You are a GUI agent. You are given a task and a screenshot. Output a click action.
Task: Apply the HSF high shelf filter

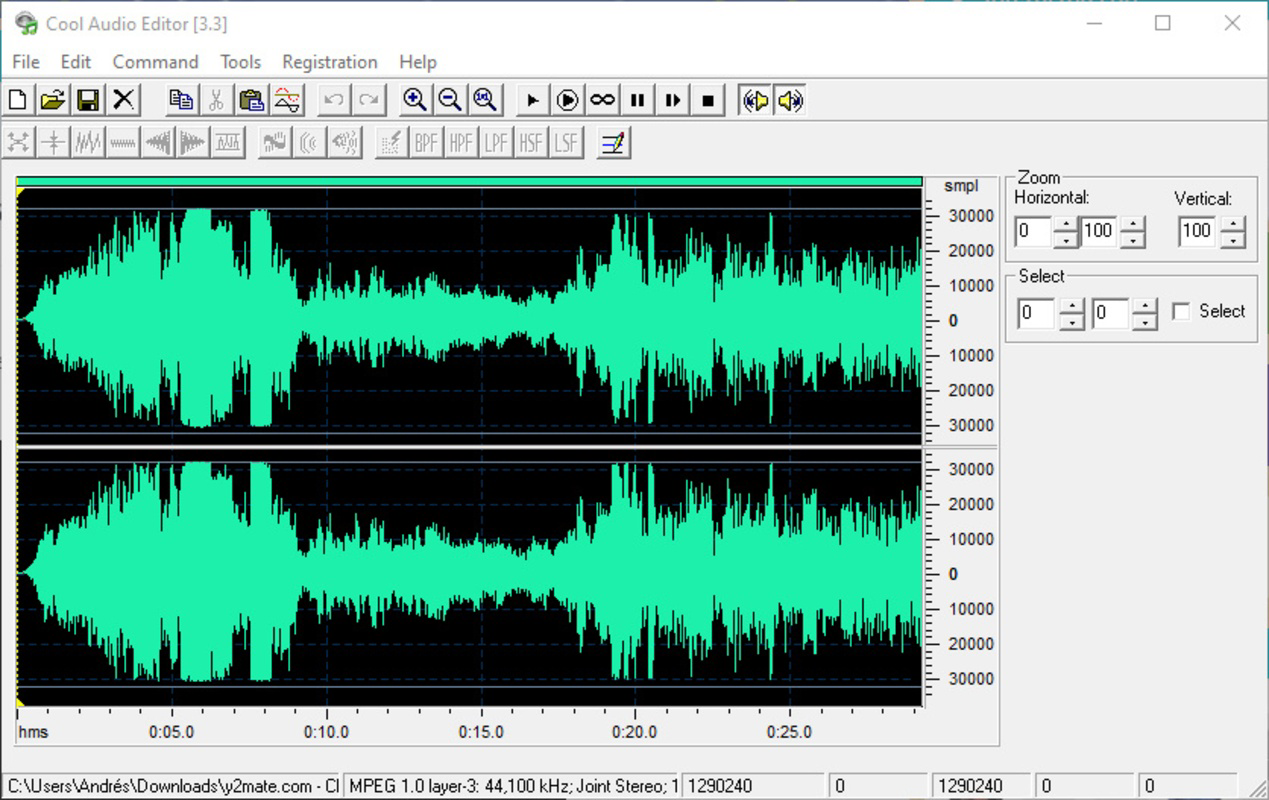(x=532, y=143)
